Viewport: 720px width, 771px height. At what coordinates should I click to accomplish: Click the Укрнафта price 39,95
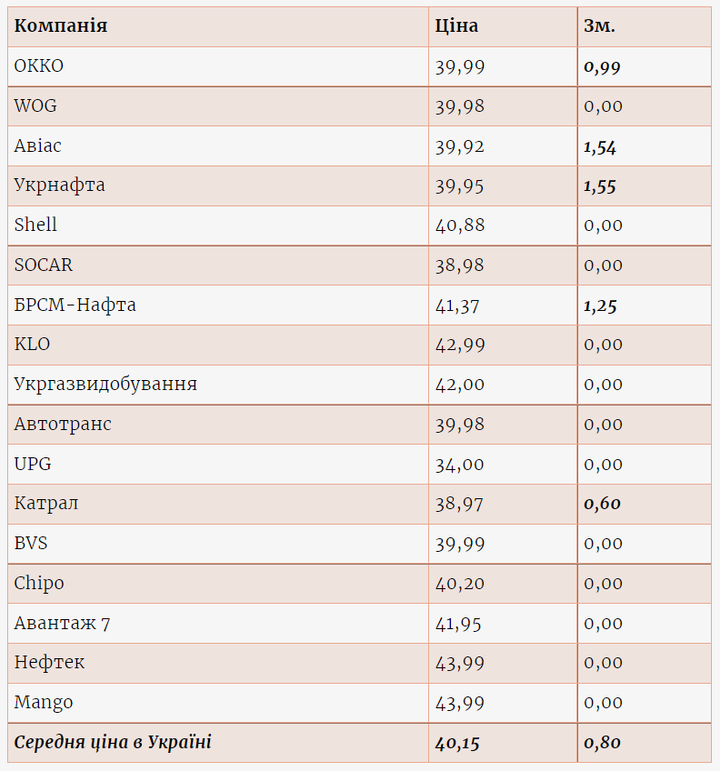pos(460,186)
